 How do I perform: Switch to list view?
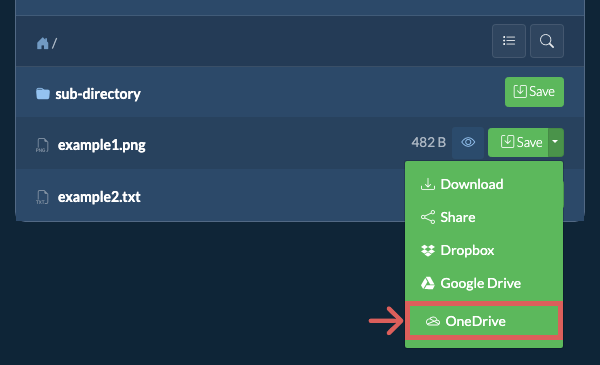tap(509, 41)
